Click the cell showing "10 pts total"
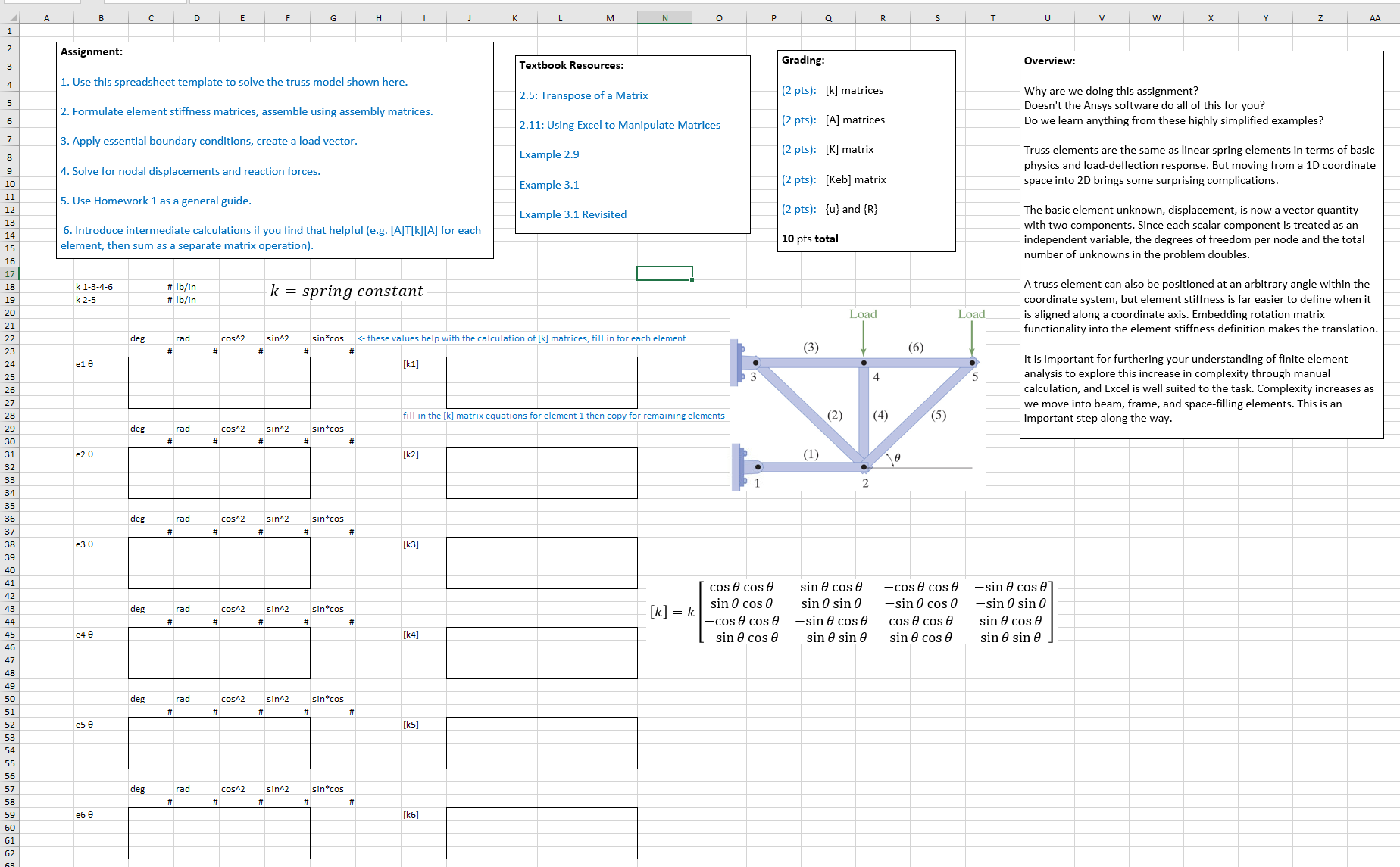Image resolution: width=1400 pixels, height=867 pixels. point(810,239)
